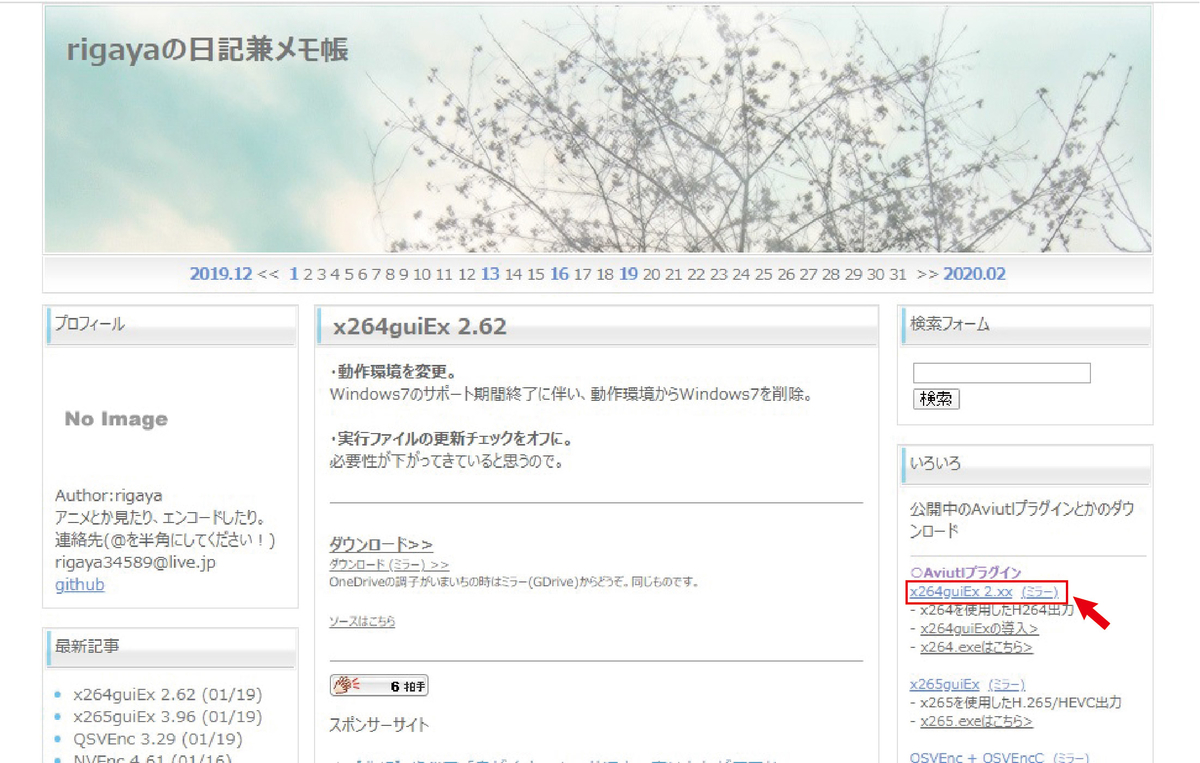Viewport: 1200px width, 763px height.
Task: Open the blog title rigayaの日記兼メモ帳
Action: coord(208,50)
